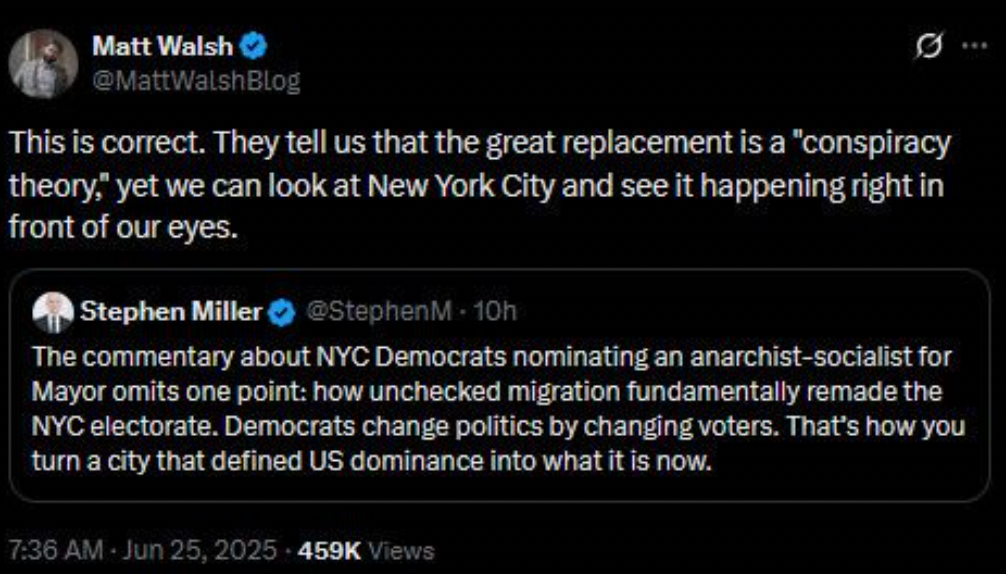Click the Grok slashed-circle icon
The height and width of the screenshot is (574, 1006).
pos(929,46)
